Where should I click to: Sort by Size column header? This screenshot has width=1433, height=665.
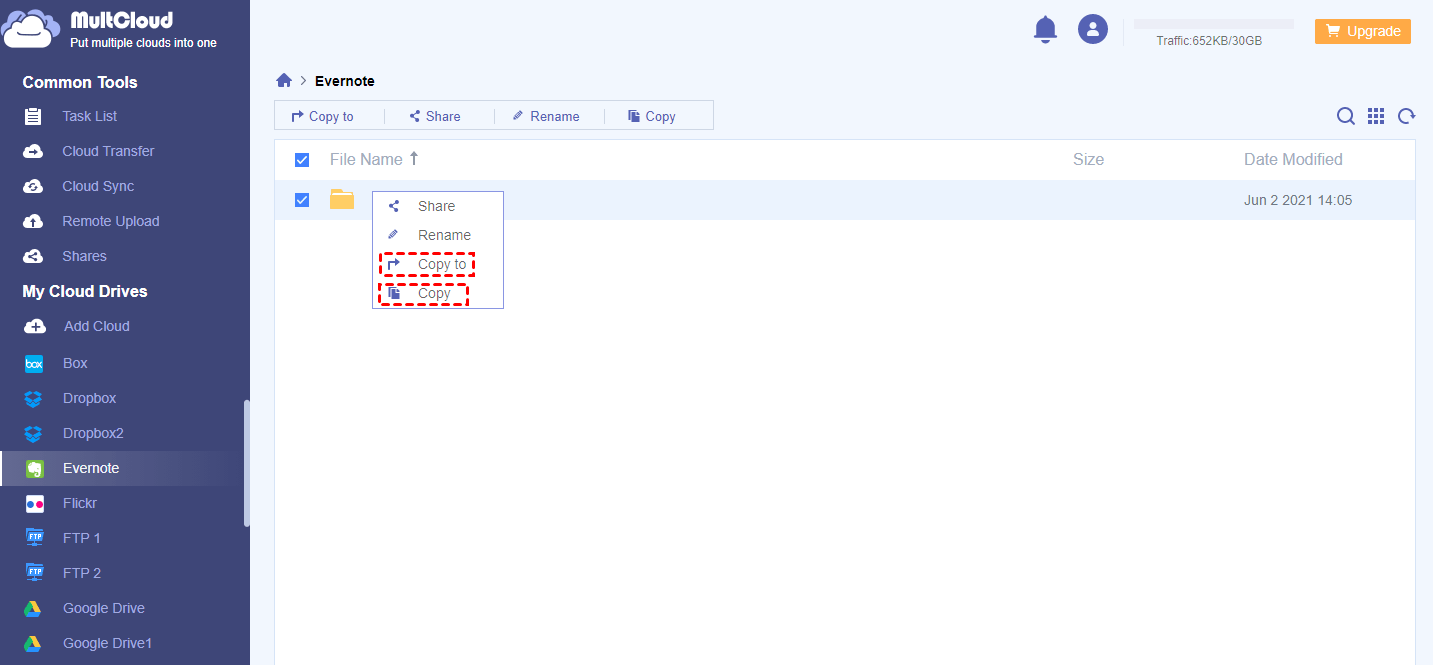click(x=1088, y=159)
